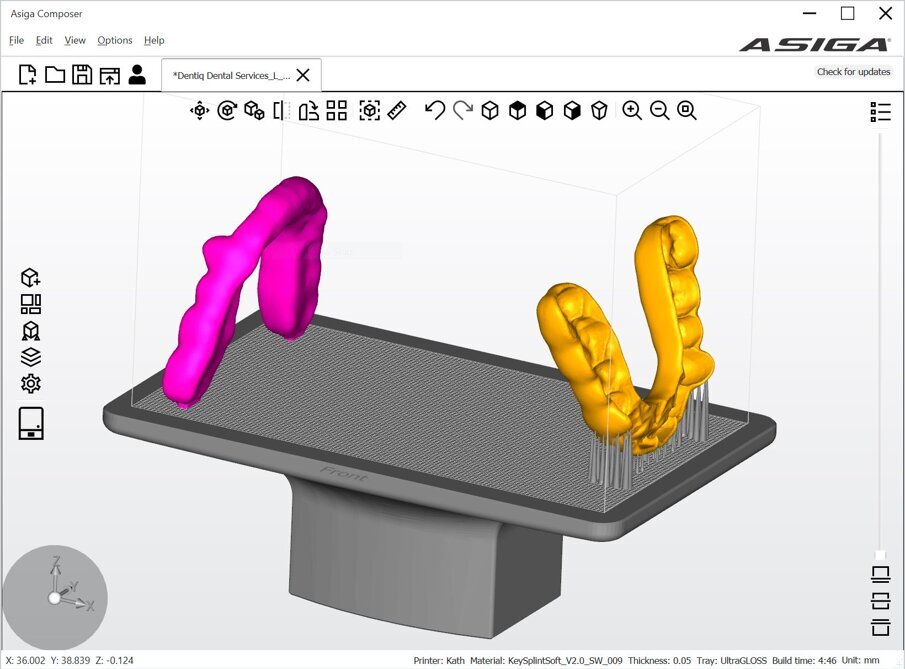This screenshot has height=669, width=905.
Task: Click the Check for updates button
Action: (853, 72)
